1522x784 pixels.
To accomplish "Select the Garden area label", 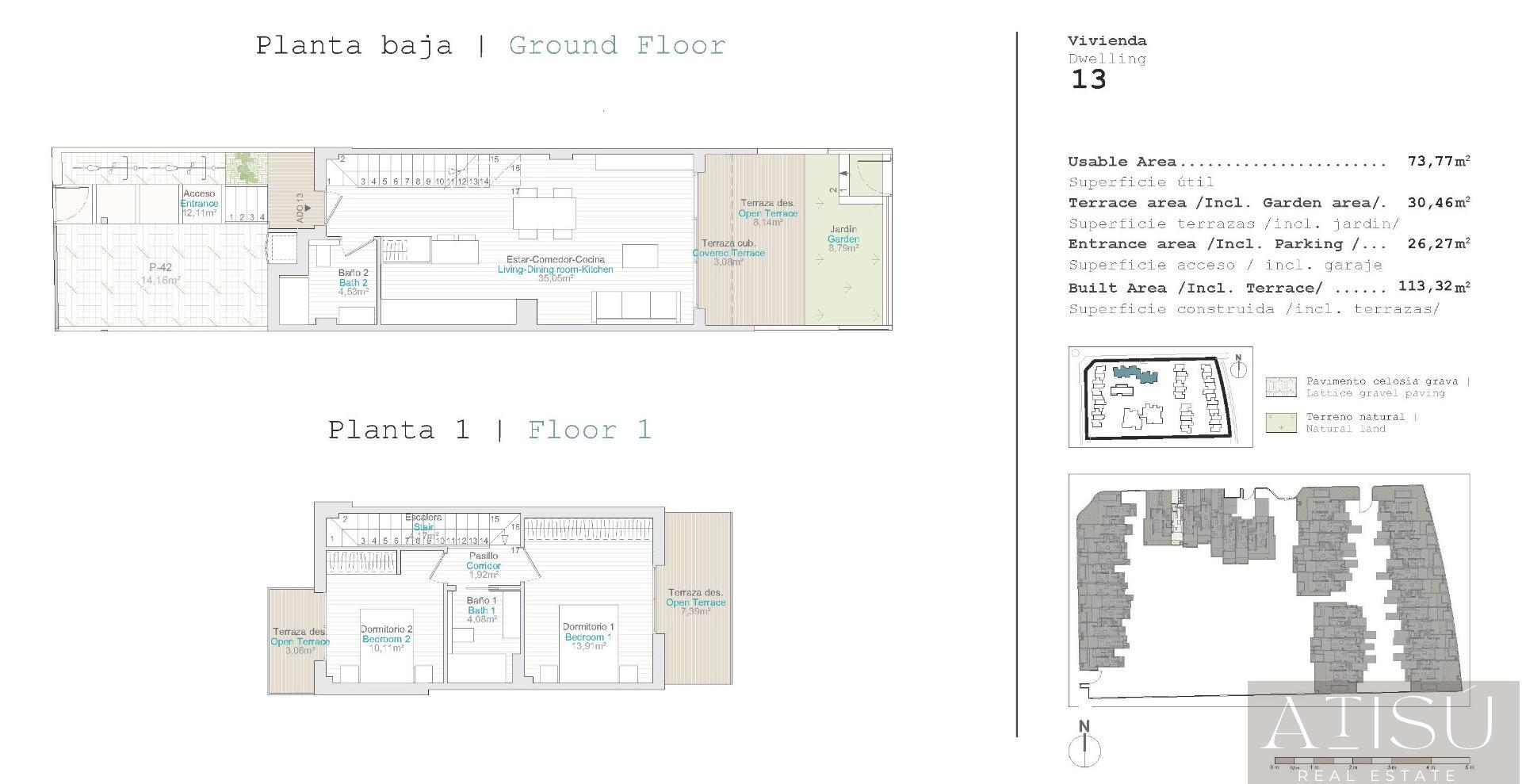I will [x=843, y=239].
